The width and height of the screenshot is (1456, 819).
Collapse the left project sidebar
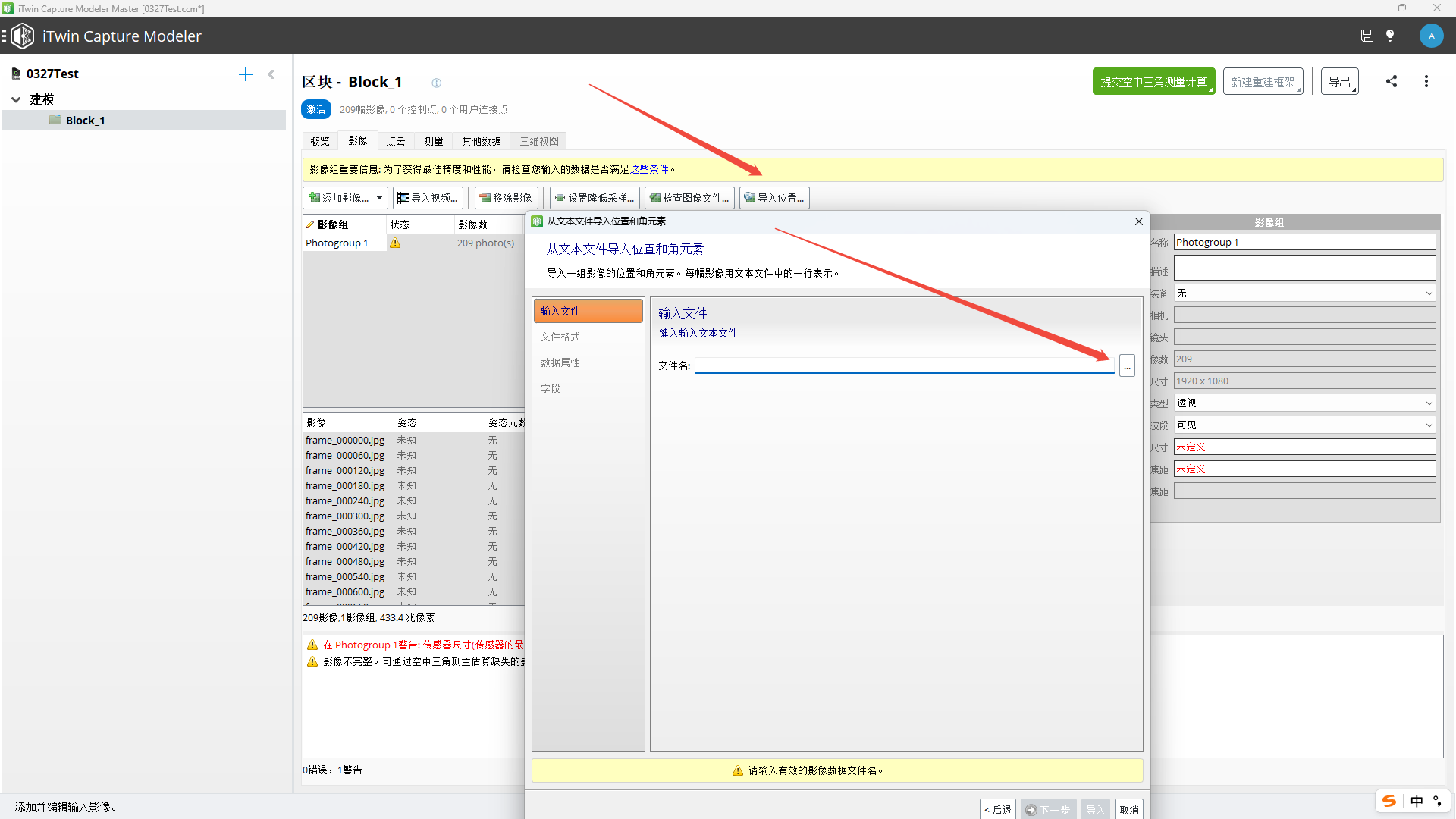pos(271,74)
